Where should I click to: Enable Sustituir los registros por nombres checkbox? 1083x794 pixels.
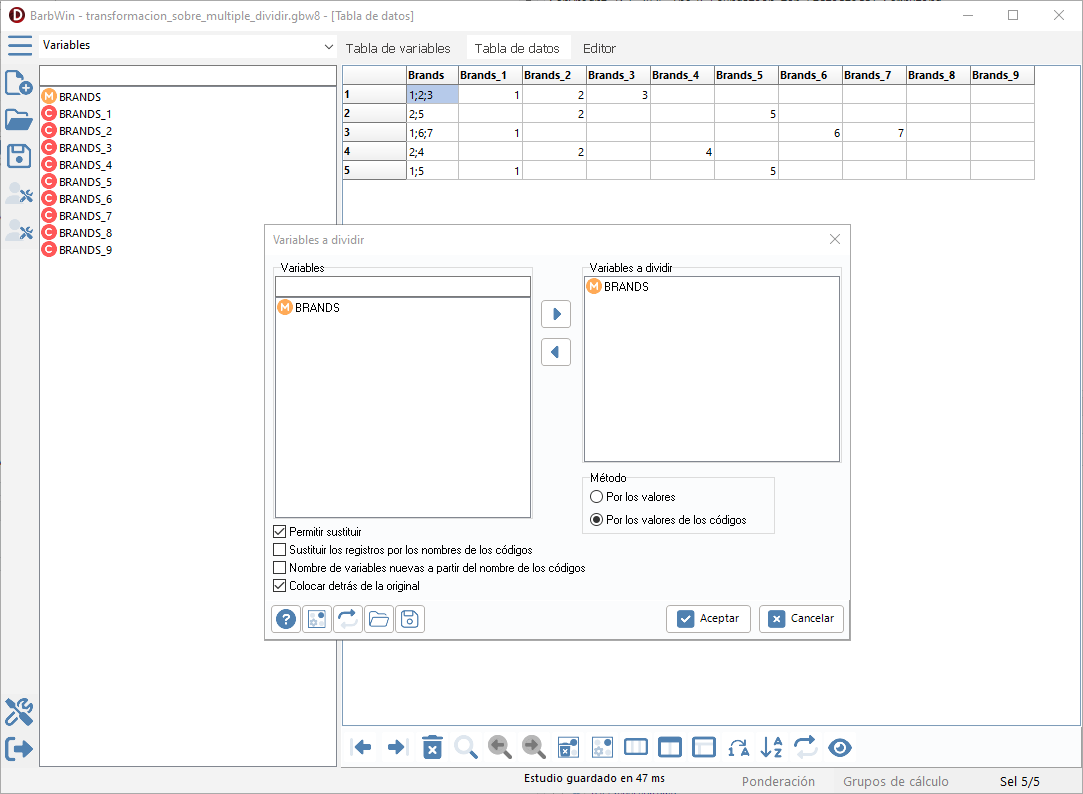[x=280, y=550]
